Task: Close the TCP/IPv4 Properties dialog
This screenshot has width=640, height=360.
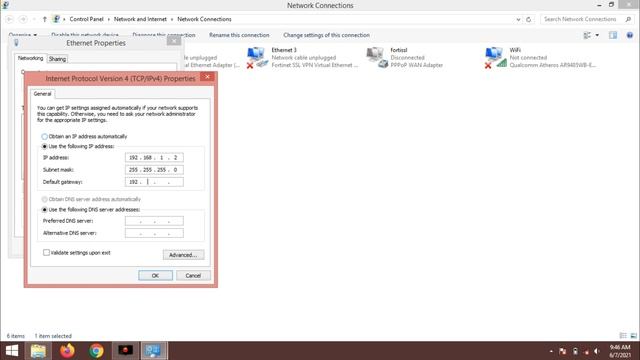Action: click(207, 77)
